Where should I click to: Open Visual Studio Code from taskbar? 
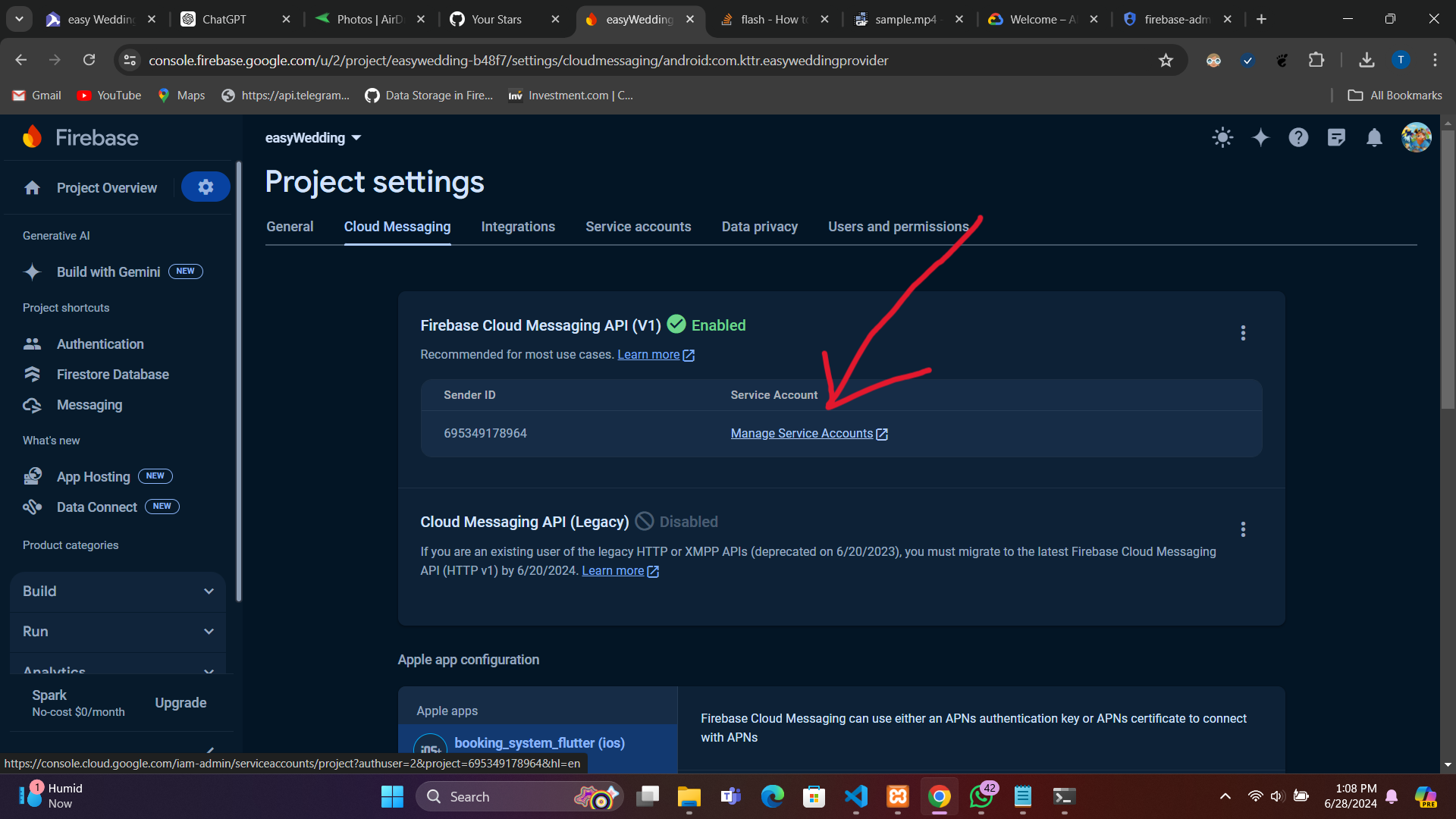click(855, 796)
